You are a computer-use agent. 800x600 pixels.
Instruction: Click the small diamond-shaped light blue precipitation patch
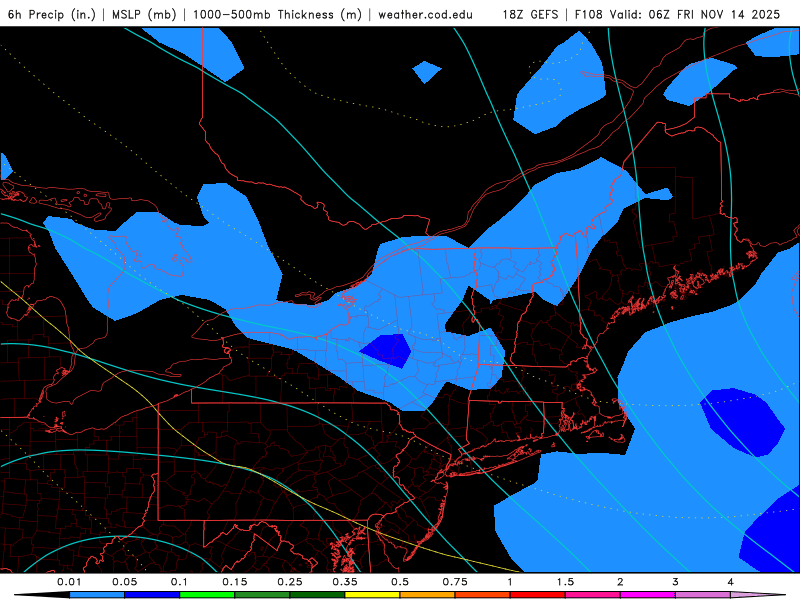[427, 72]
